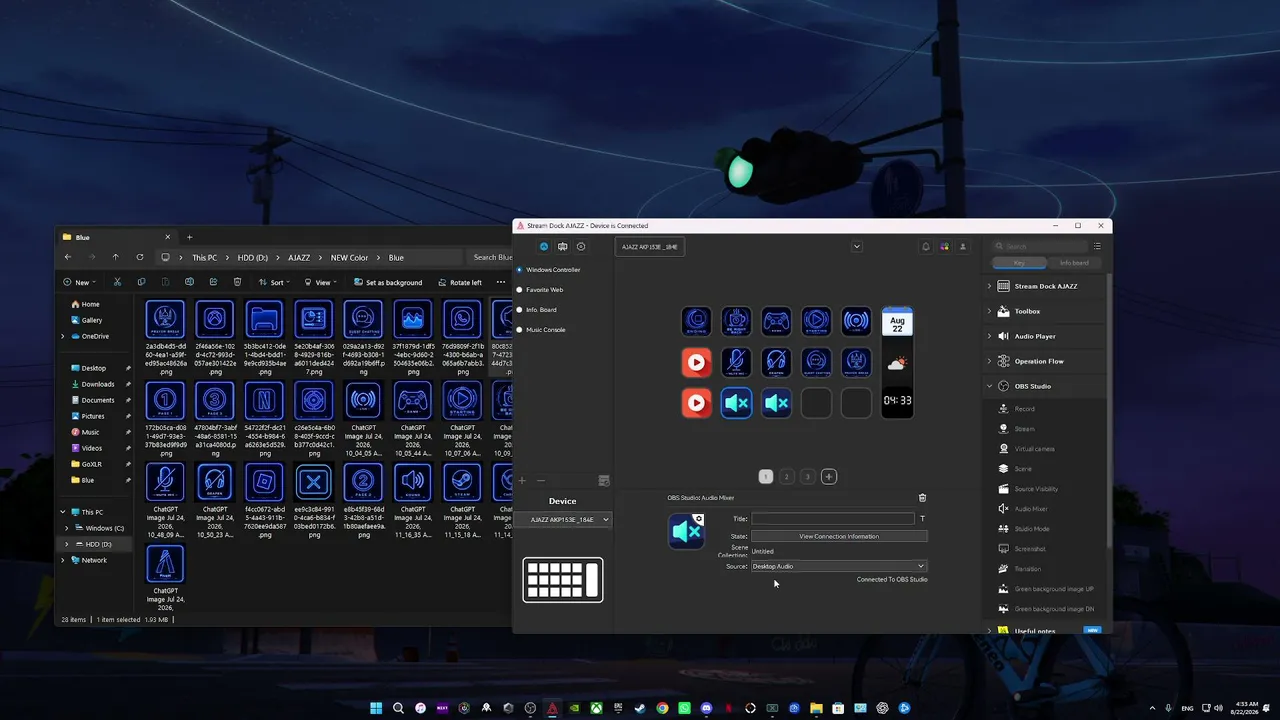Select the Info. Board profile
The width and height of the screenshot is (1280, 720).
541,310
